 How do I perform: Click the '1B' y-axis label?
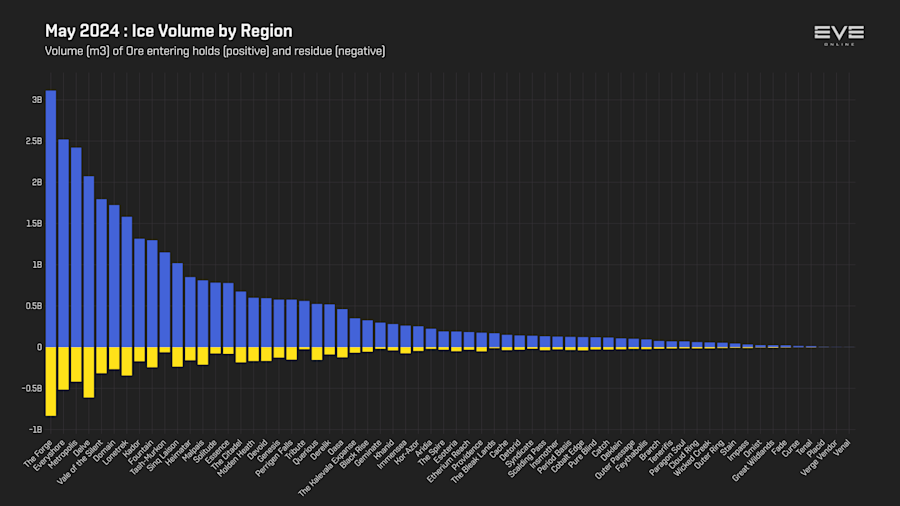point(37,265)
